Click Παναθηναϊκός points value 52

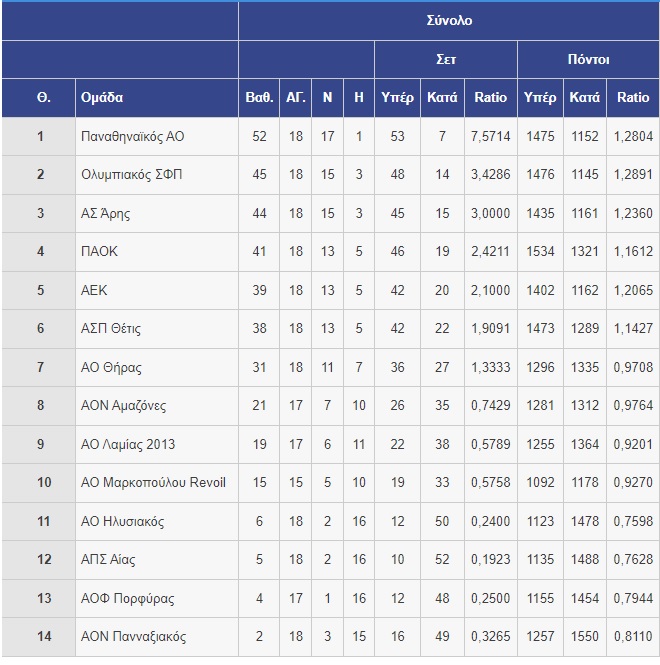[x=259, y=136]
